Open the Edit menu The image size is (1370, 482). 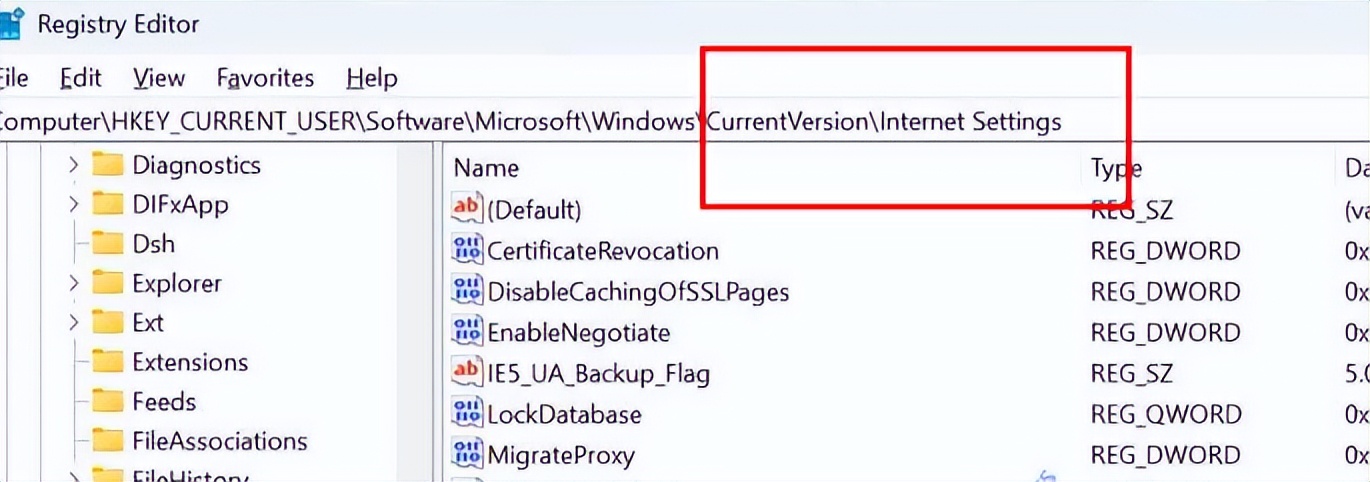(x=80, y=78)
